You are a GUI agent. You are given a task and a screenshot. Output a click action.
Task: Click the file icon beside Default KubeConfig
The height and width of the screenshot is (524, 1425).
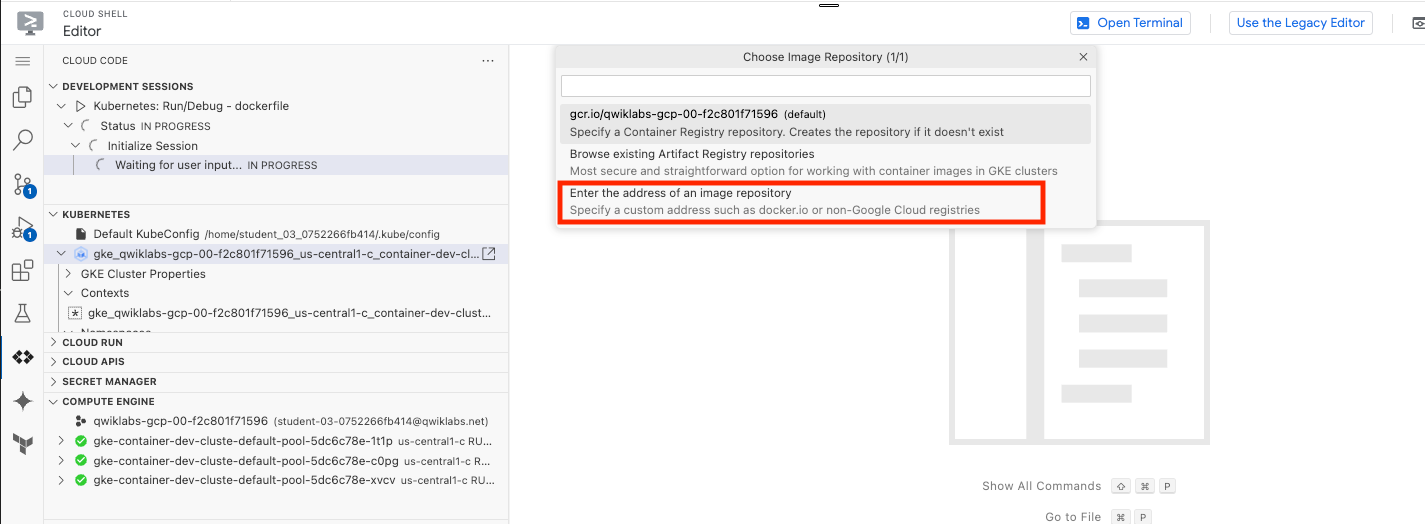click(x=81, y=234)
